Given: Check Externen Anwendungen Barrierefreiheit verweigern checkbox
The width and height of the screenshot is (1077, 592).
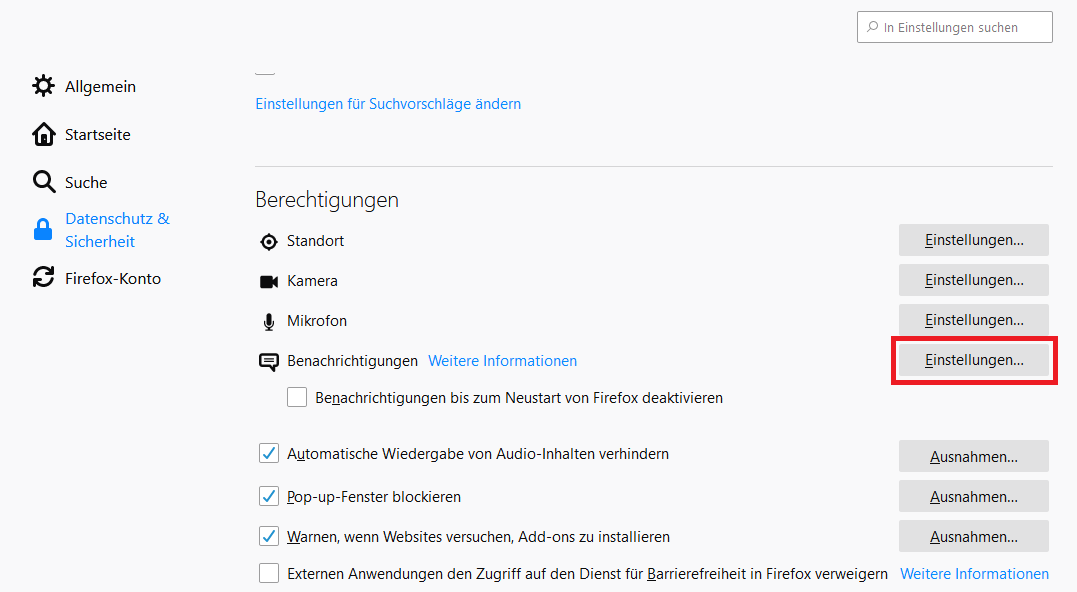Looking at the screenshot, I should coord(269,573).
